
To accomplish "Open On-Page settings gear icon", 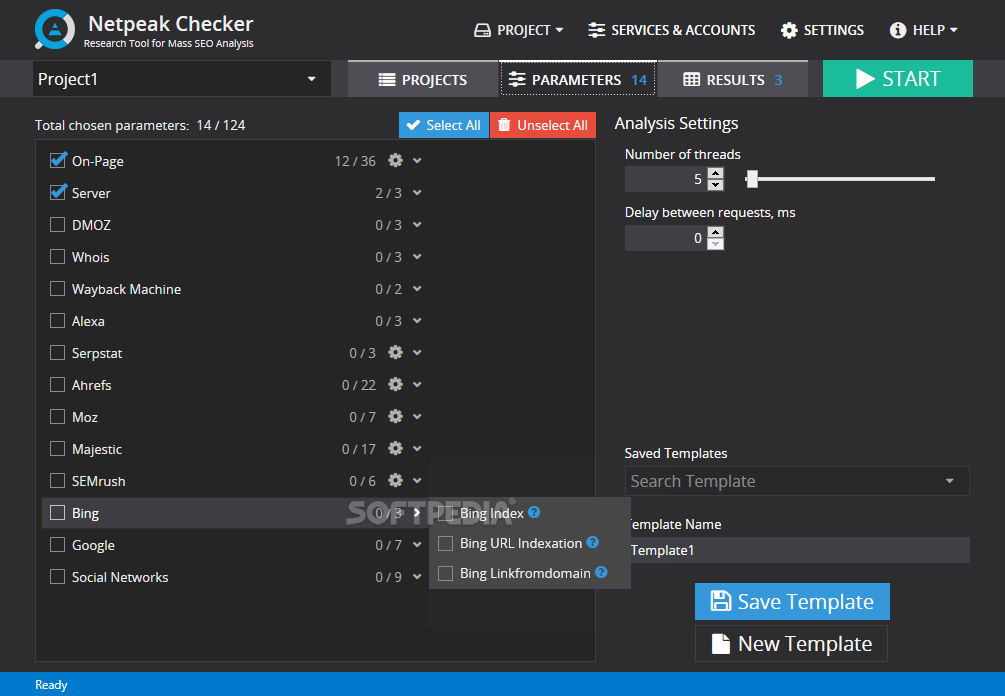I will (x=395, y=160).
